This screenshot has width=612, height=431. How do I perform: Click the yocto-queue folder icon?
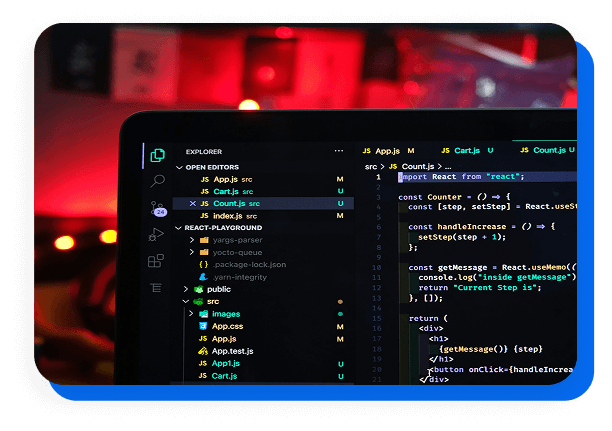click(x=204, y=252)
